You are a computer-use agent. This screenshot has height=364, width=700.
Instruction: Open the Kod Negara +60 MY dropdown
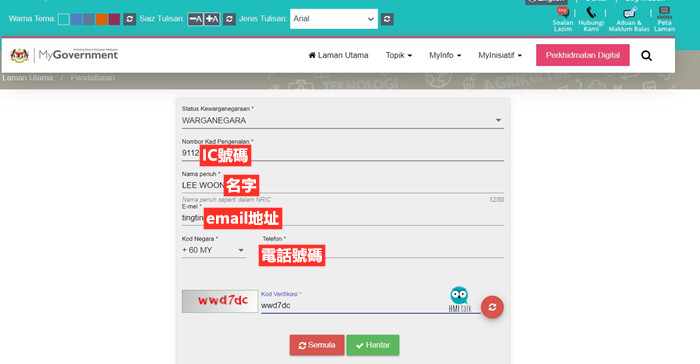pos(213,250)
